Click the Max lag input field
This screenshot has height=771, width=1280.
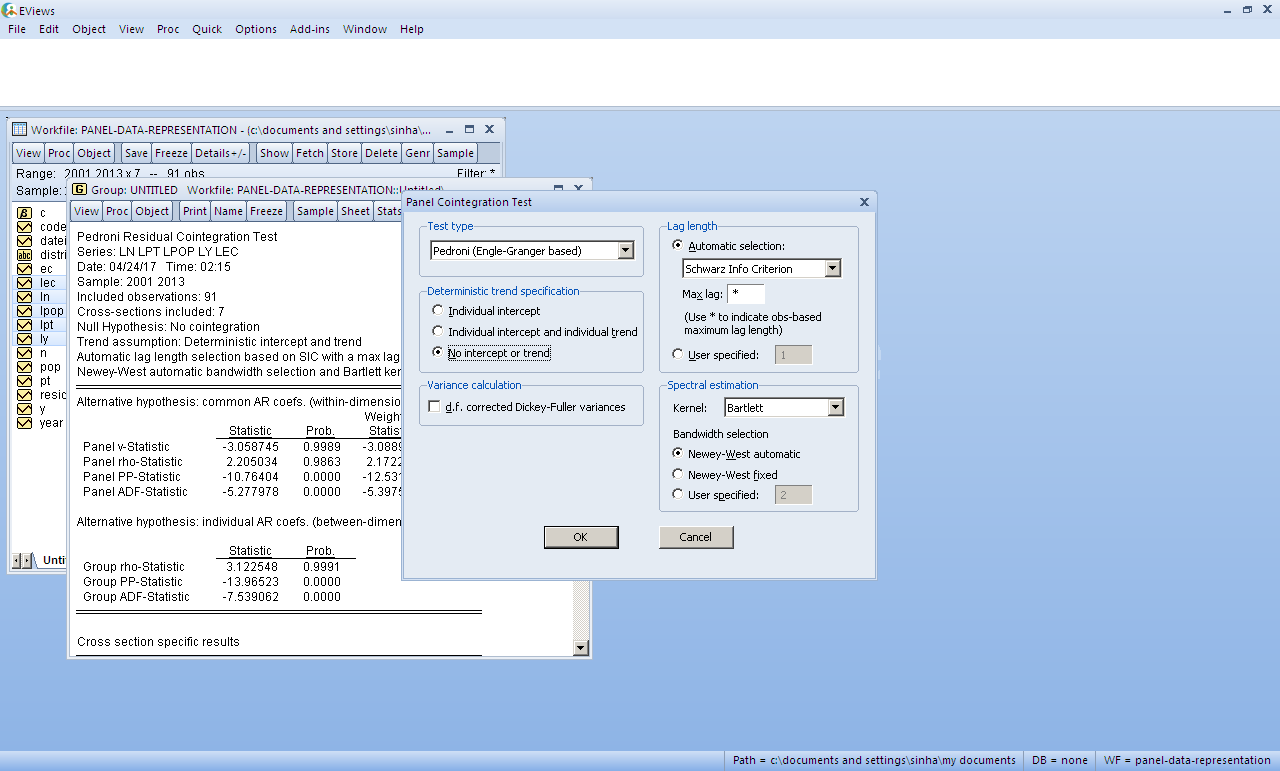point(746,294)
